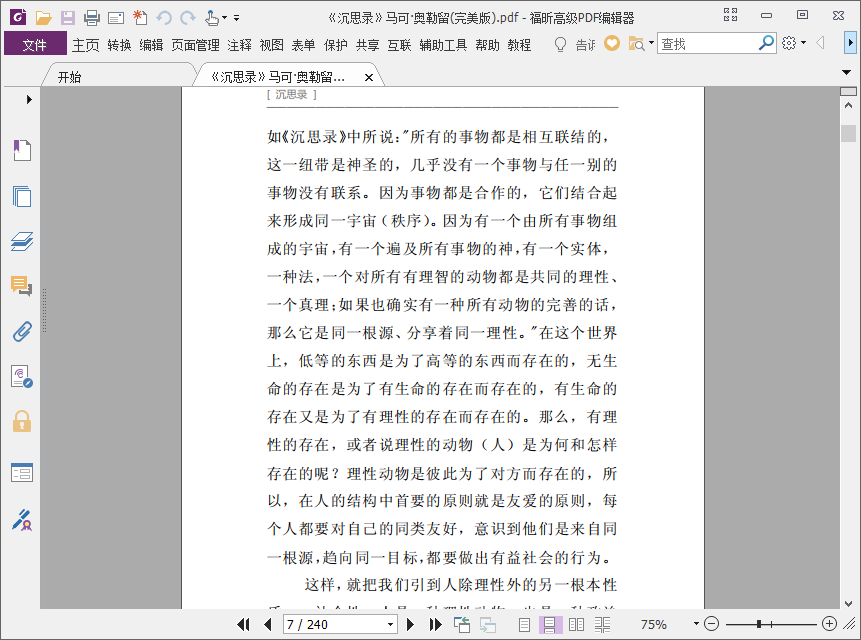Open the 注释 ribbon tab
This screenshot has height=640, width=861.
(x=239, y=44)
